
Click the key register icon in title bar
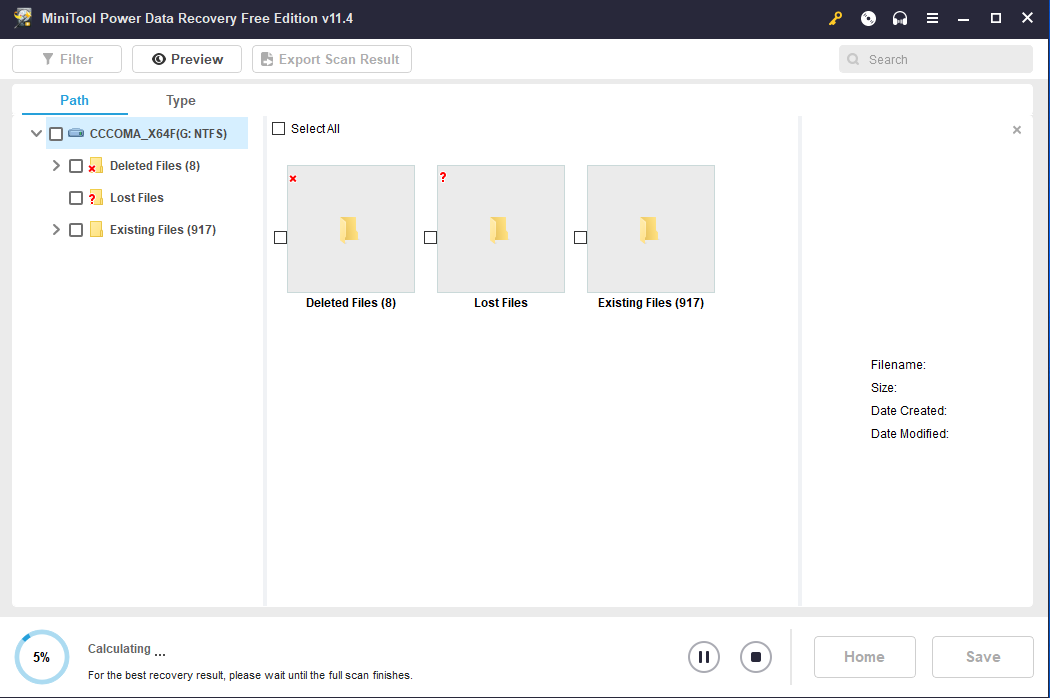[835, 19]
